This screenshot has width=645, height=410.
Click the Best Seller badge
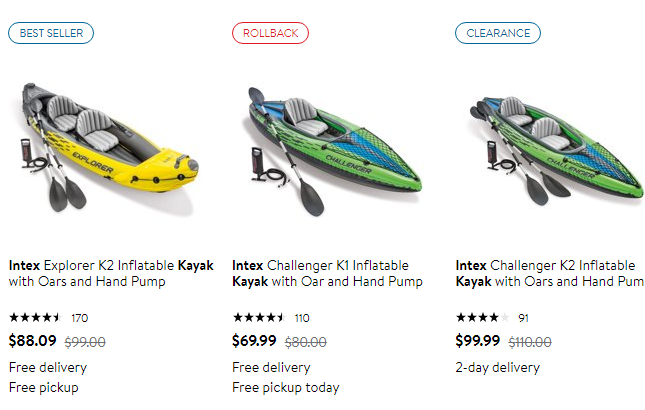tap(51, 33)
